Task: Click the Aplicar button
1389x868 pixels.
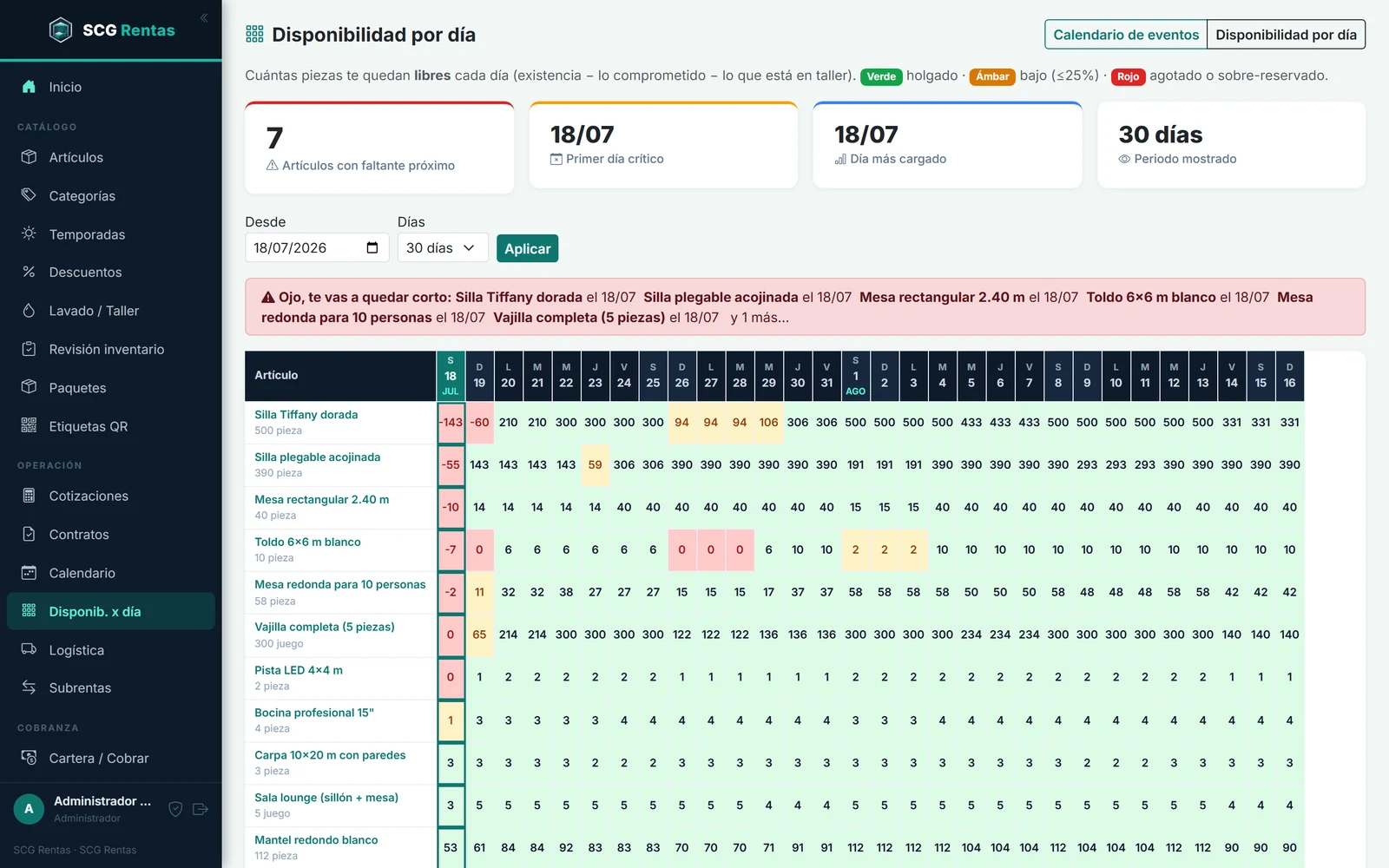Action: 527,248
